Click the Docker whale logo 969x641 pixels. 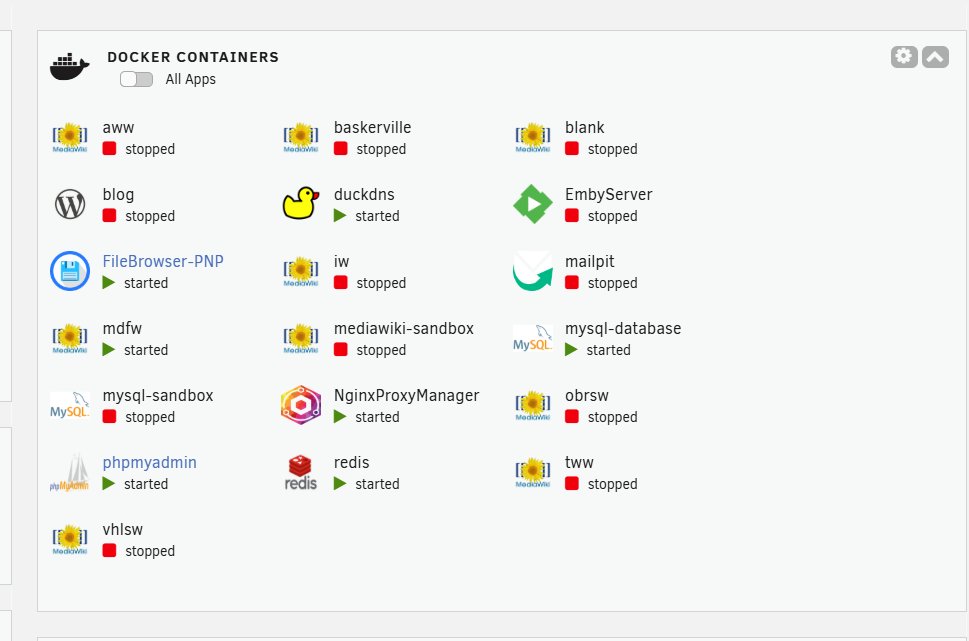tap(70, 66)
